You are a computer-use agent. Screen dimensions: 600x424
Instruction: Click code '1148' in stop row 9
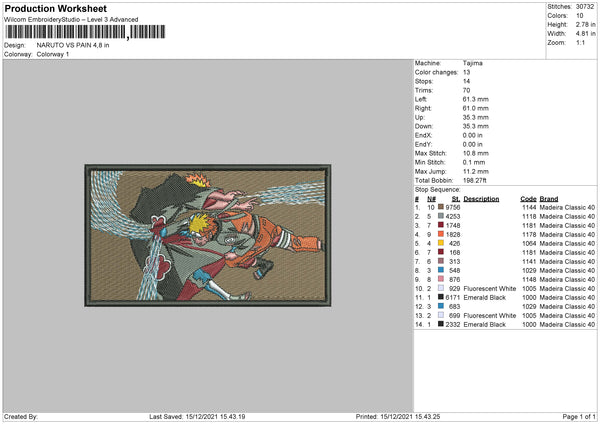tap(529, 279)
